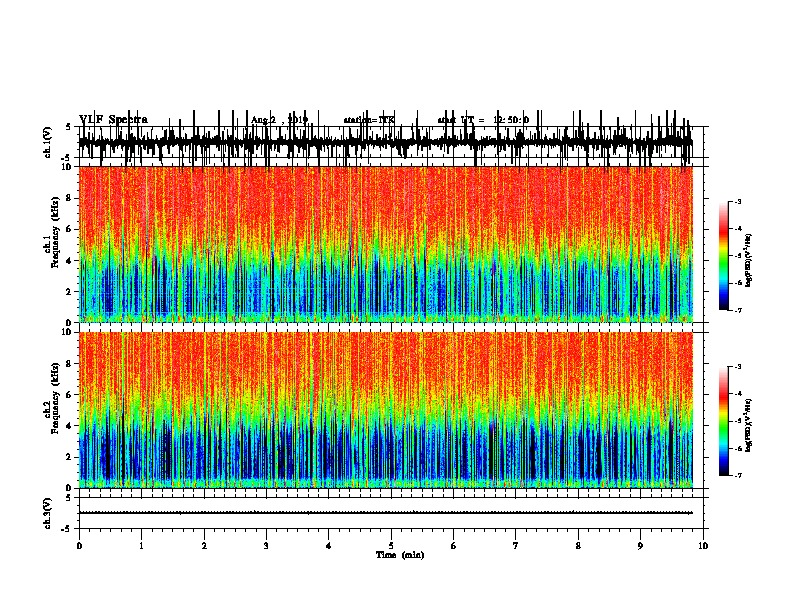
Task: Click the 'station=ITK' header label
Action: tap(369, 120)
